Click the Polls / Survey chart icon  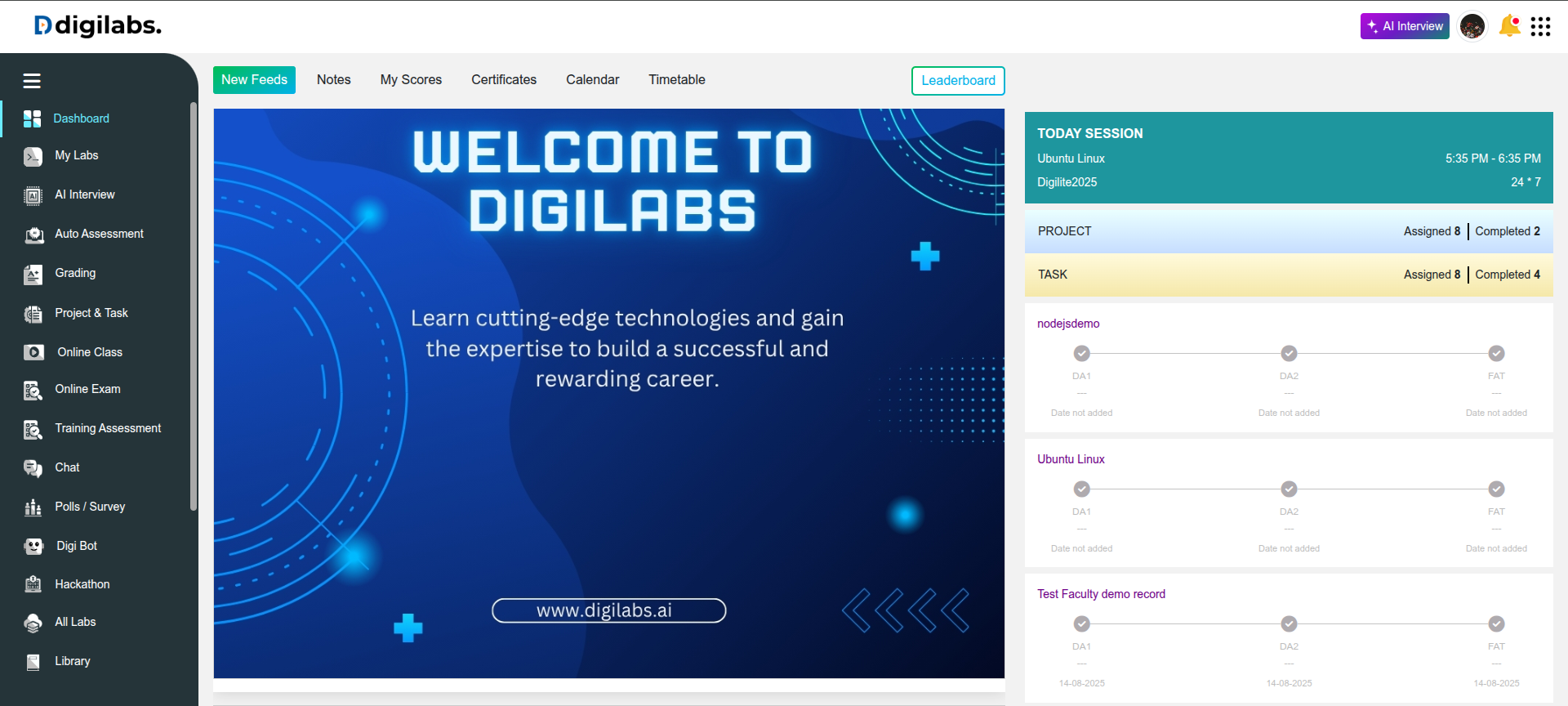[33, 507]
